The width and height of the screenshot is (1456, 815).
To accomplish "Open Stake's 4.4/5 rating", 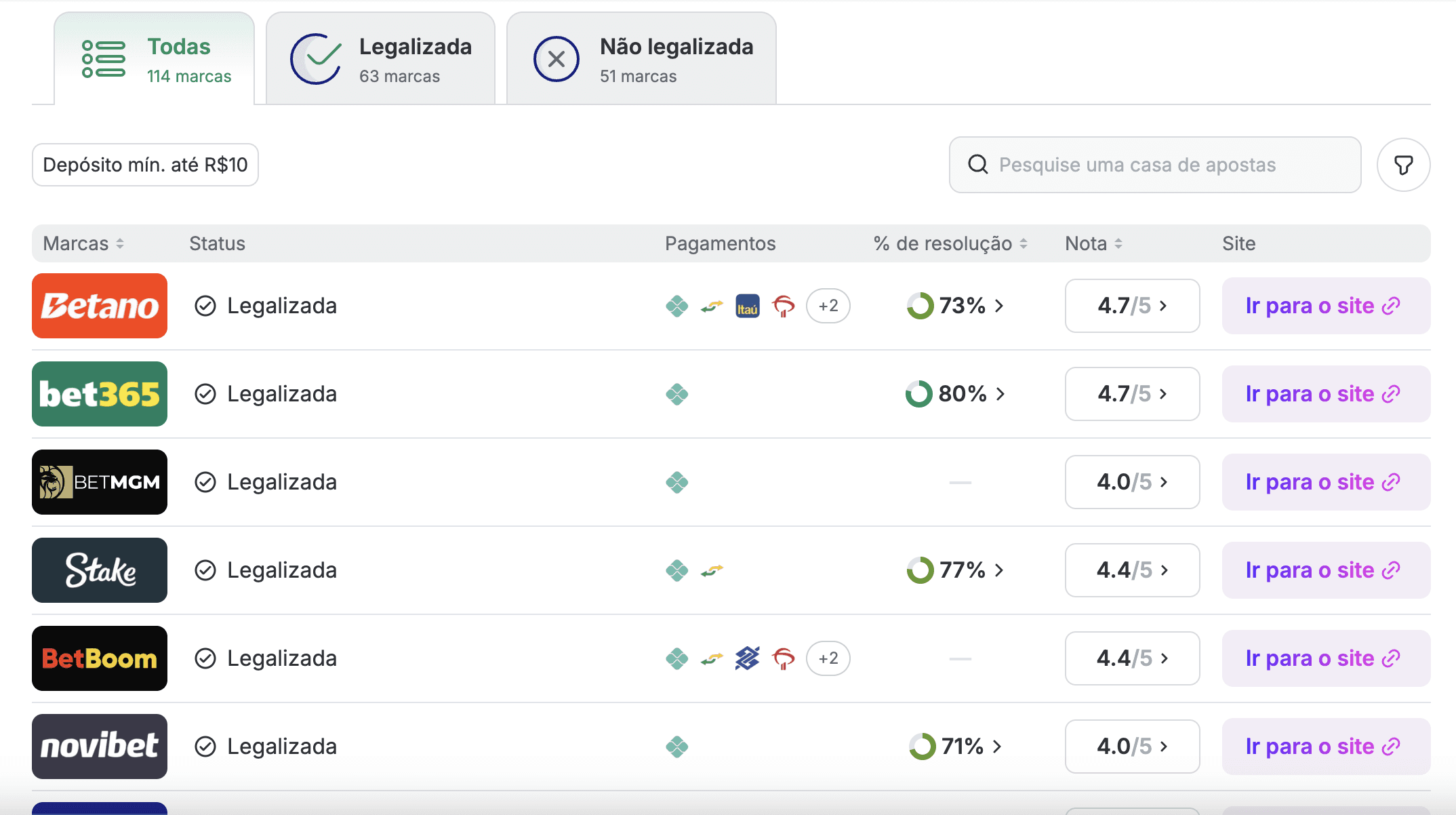I will (x=1132, y=570).
